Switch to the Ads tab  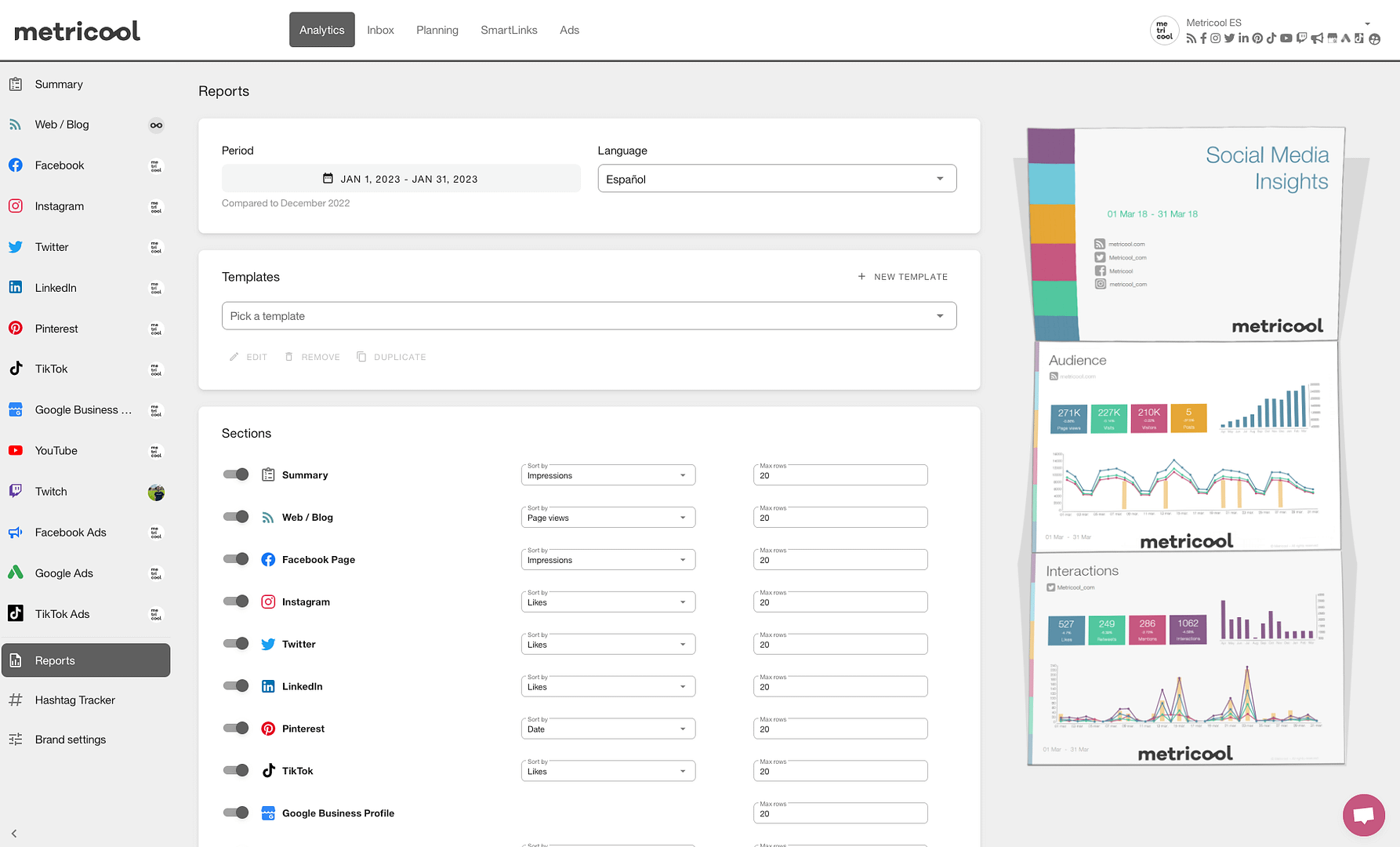click(x=569, y=30)
